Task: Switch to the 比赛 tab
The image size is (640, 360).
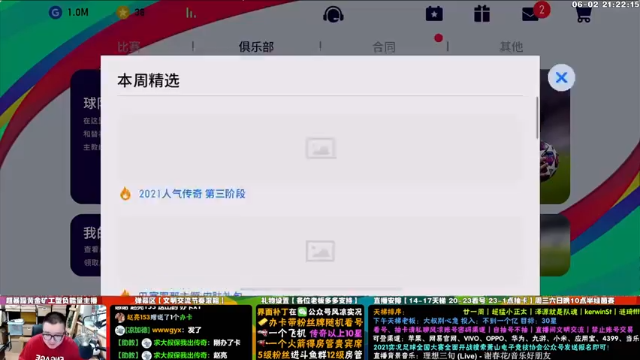Action: tap(129, 47)
